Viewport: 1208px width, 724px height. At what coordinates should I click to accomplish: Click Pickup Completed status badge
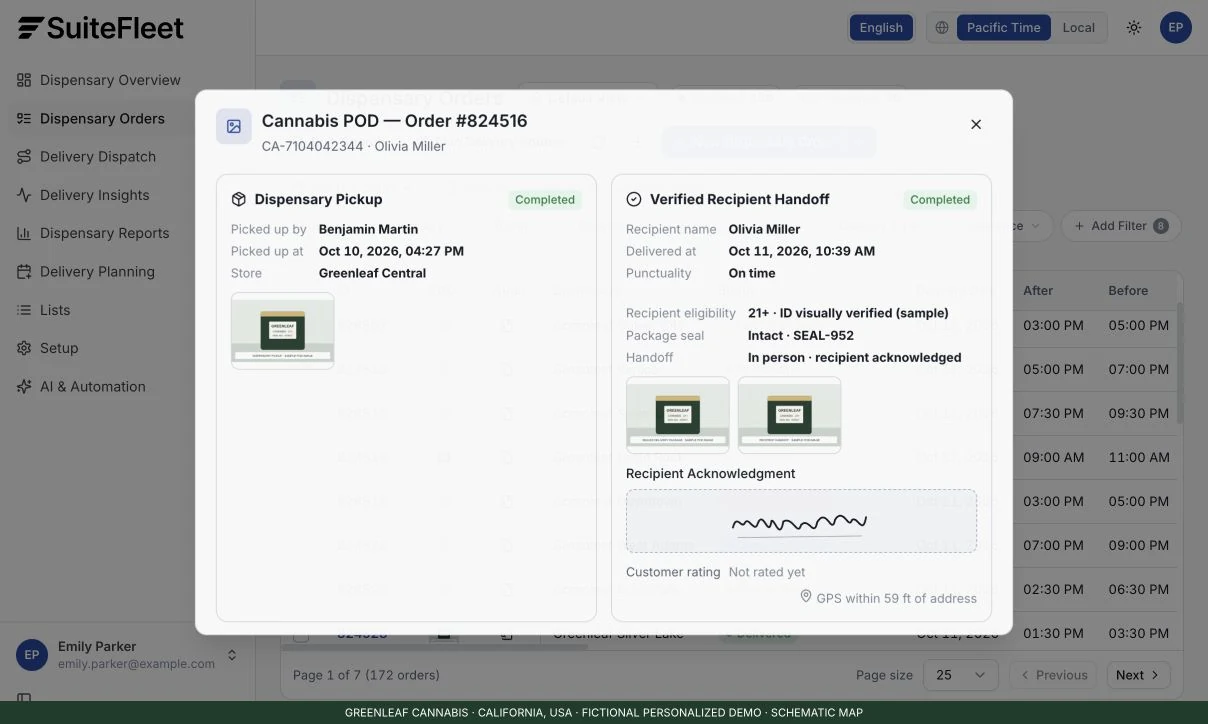(x=545, y=199)
